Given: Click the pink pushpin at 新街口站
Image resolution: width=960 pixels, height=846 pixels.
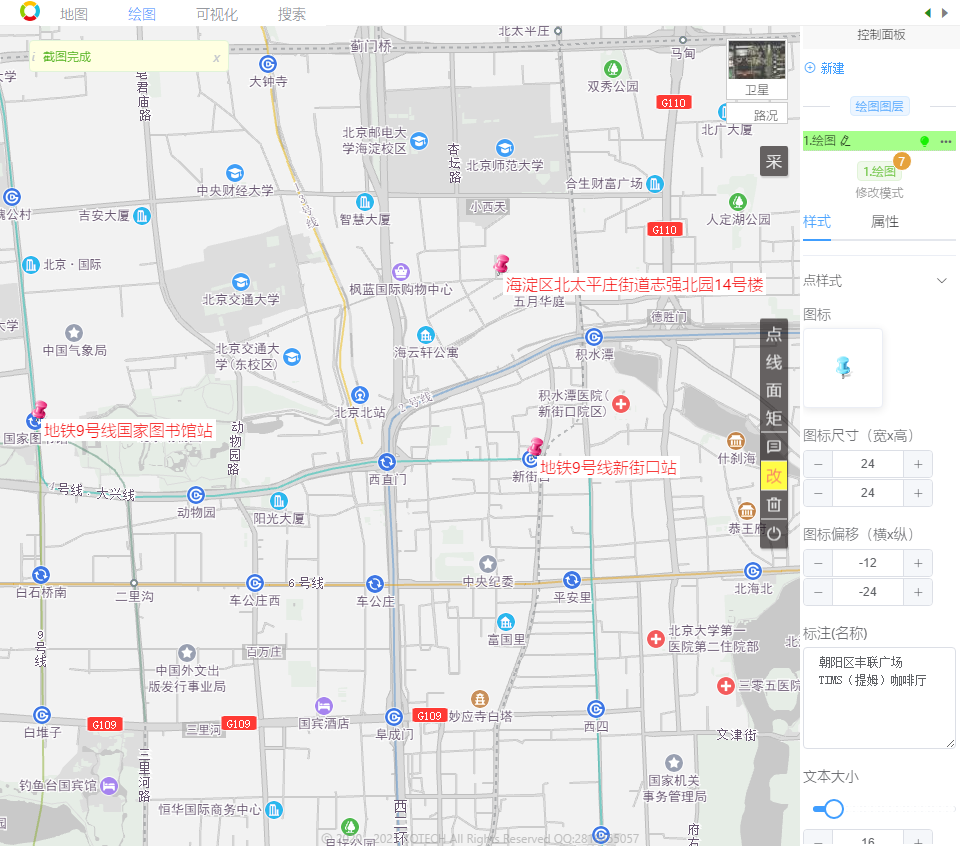Looking at the screenshot, I should [x=536, y=447].
